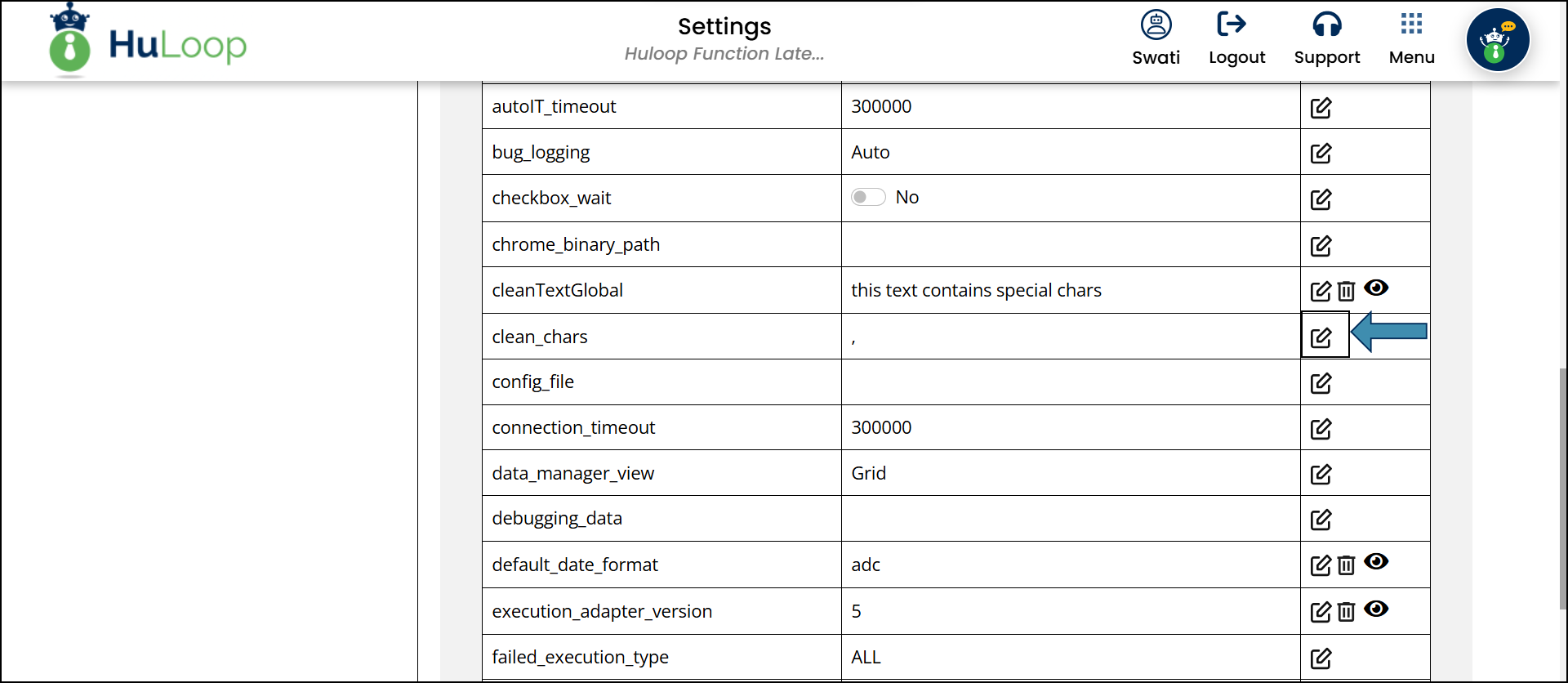
Task: Delete the cleanTextGlobal setting
Action: click(x=1346, y=291)
